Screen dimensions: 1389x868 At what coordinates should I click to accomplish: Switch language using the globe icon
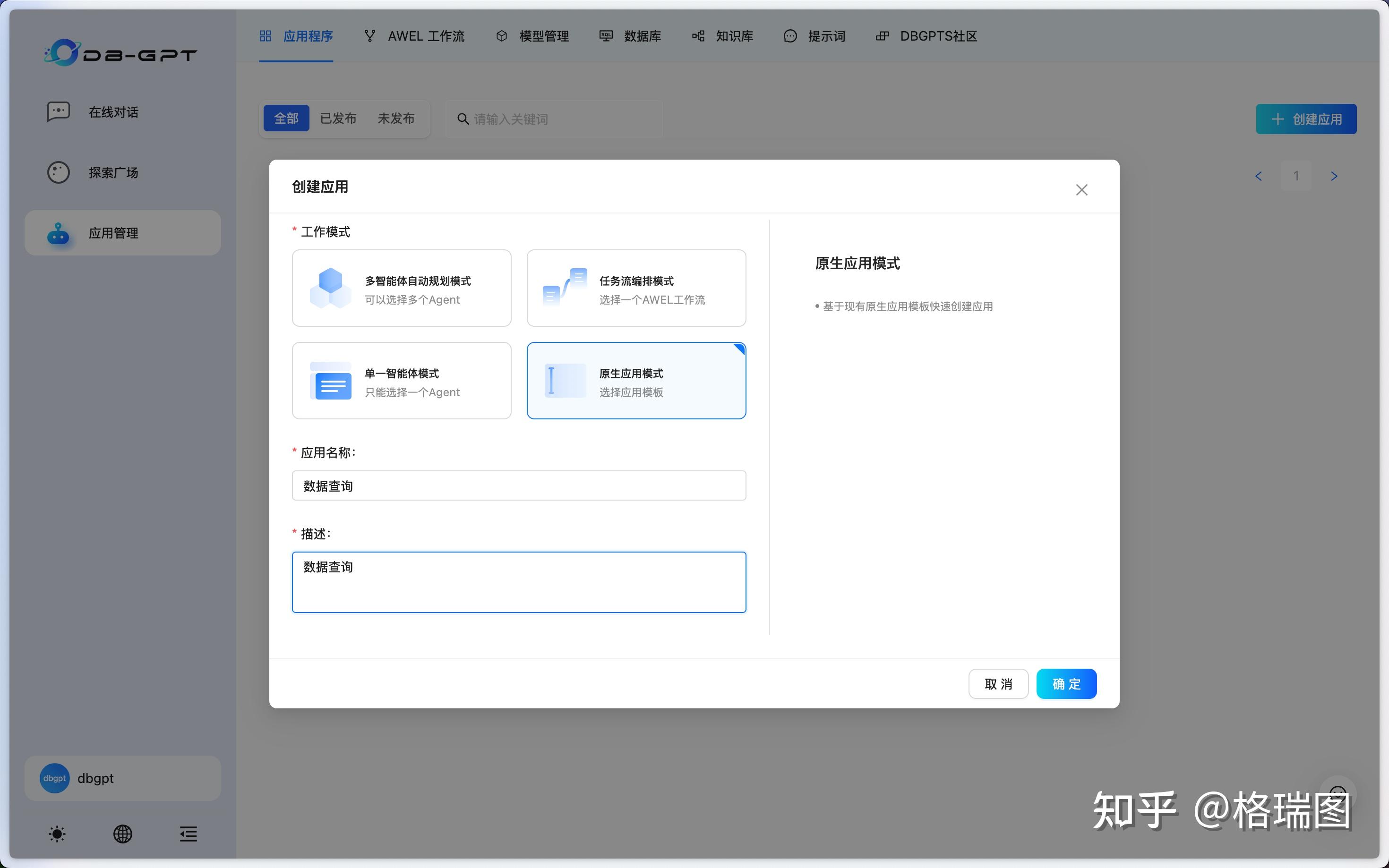[122, 834]
